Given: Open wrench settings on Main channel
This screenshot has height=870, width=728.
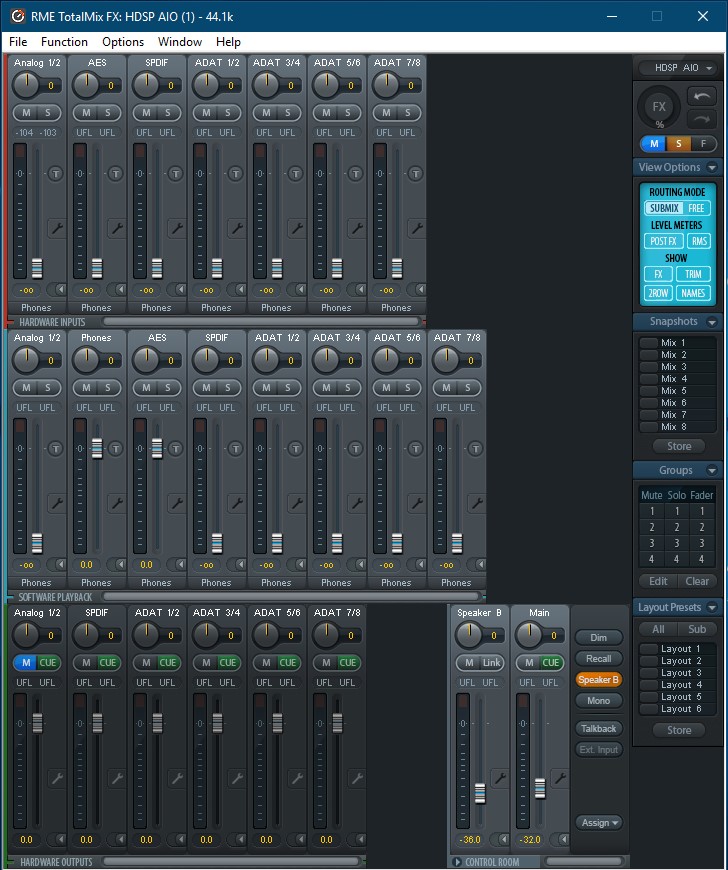Looking at the screenshot, I should click(x=560, y=778).
